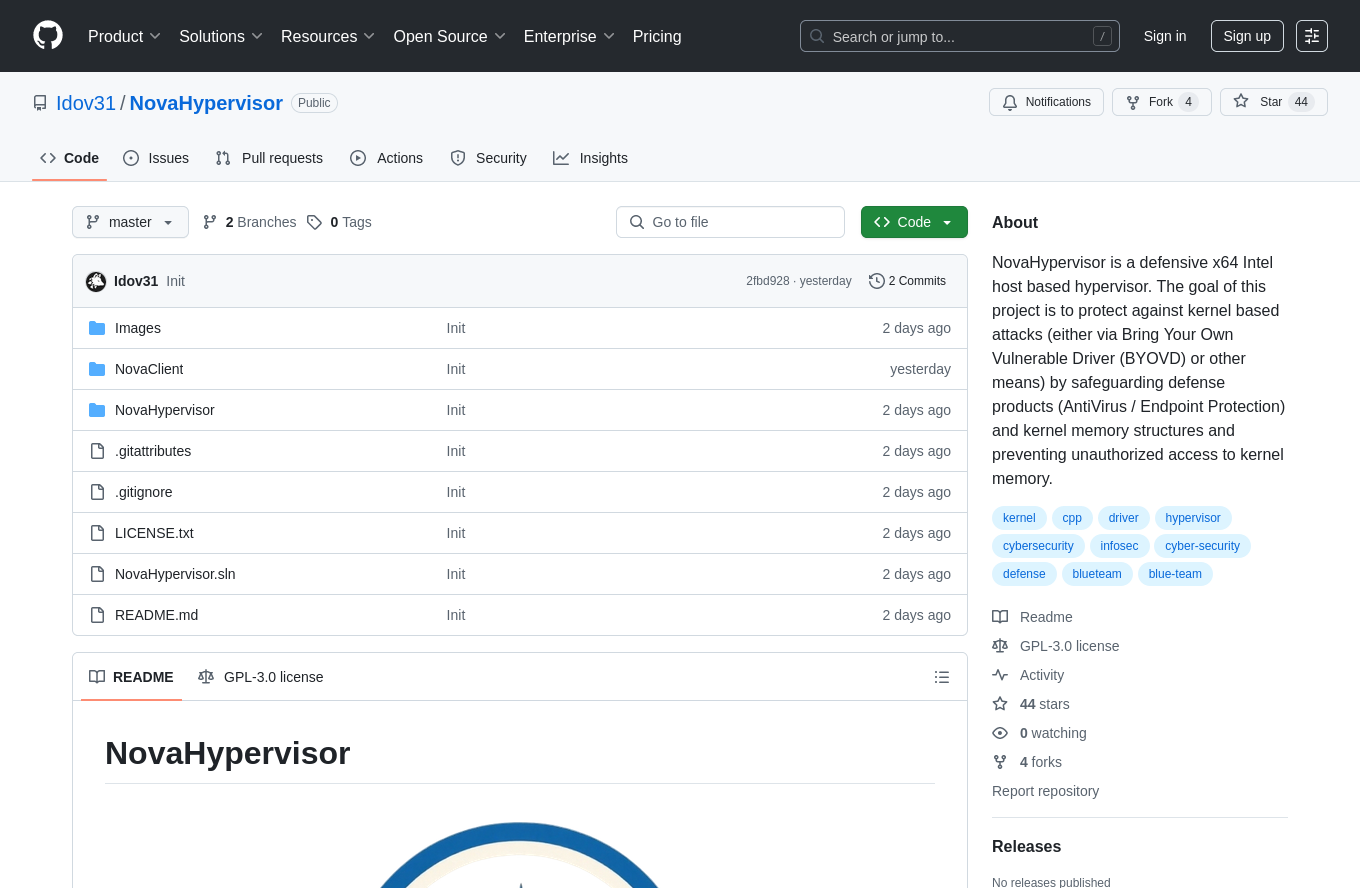
Task: Click the NovaHypervisor.sln file icon
Action: [x=97, y=574]
